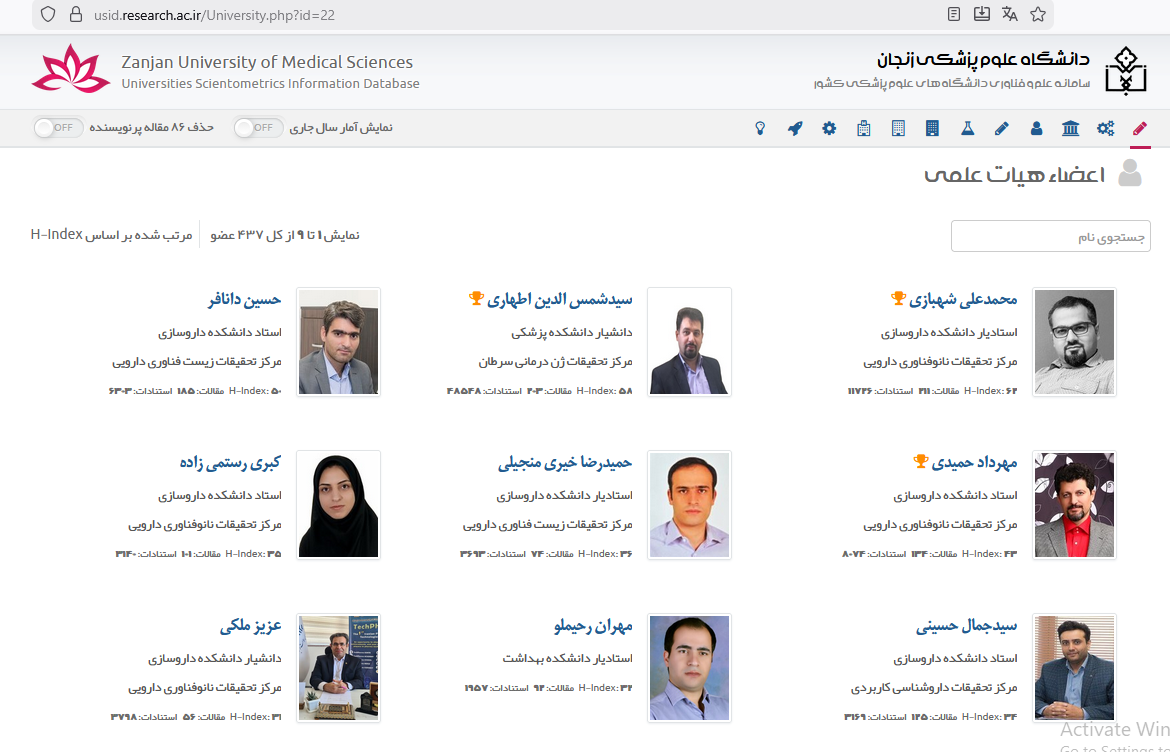
Task: Open سیدشمس الدین اطهاری profile link
Action: [x=560, y=299]
